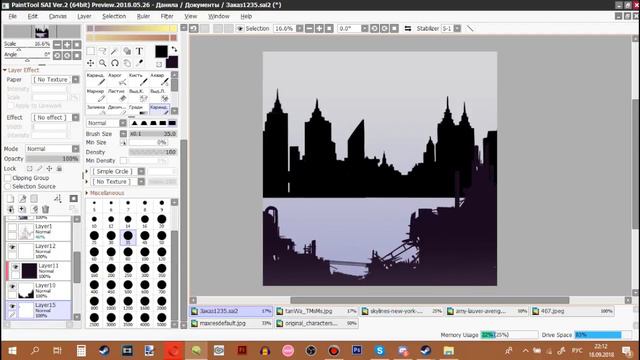The height and width of the screenshot is (360, 640).
Task: Enable the Selection Source checkbox
Action: point(8,187)
